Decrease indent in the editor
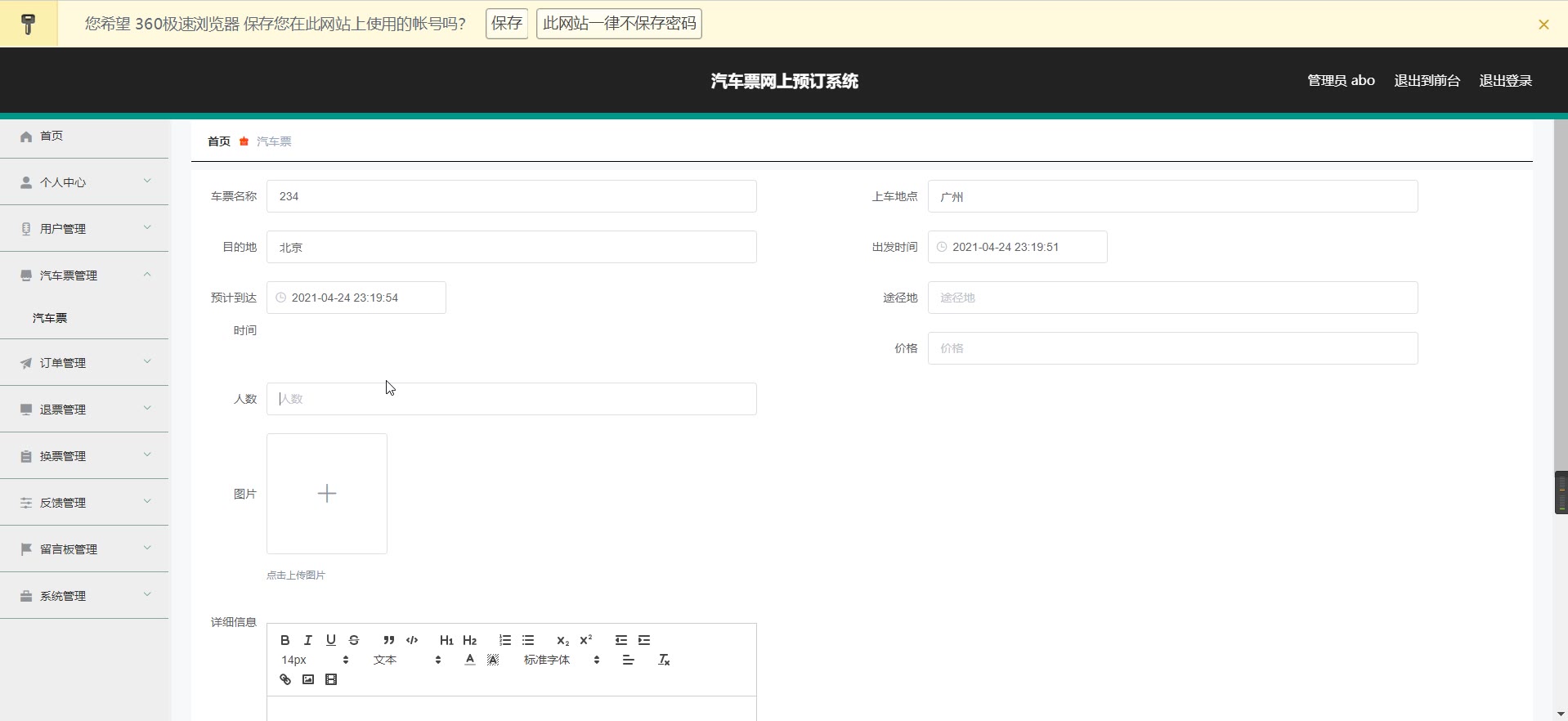This screenshot has height=721, width=1568. pyautogui.click(x=621, y=640)
